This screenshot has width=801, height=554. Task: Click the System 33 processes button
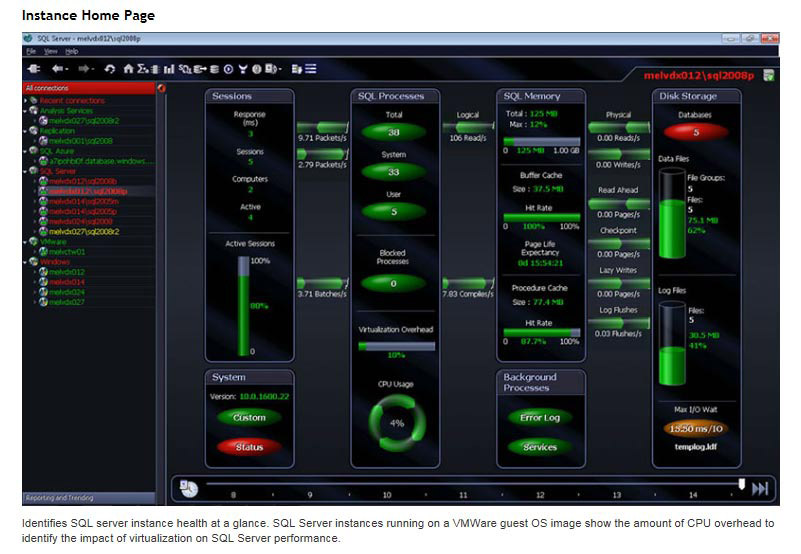pos(393,172)
